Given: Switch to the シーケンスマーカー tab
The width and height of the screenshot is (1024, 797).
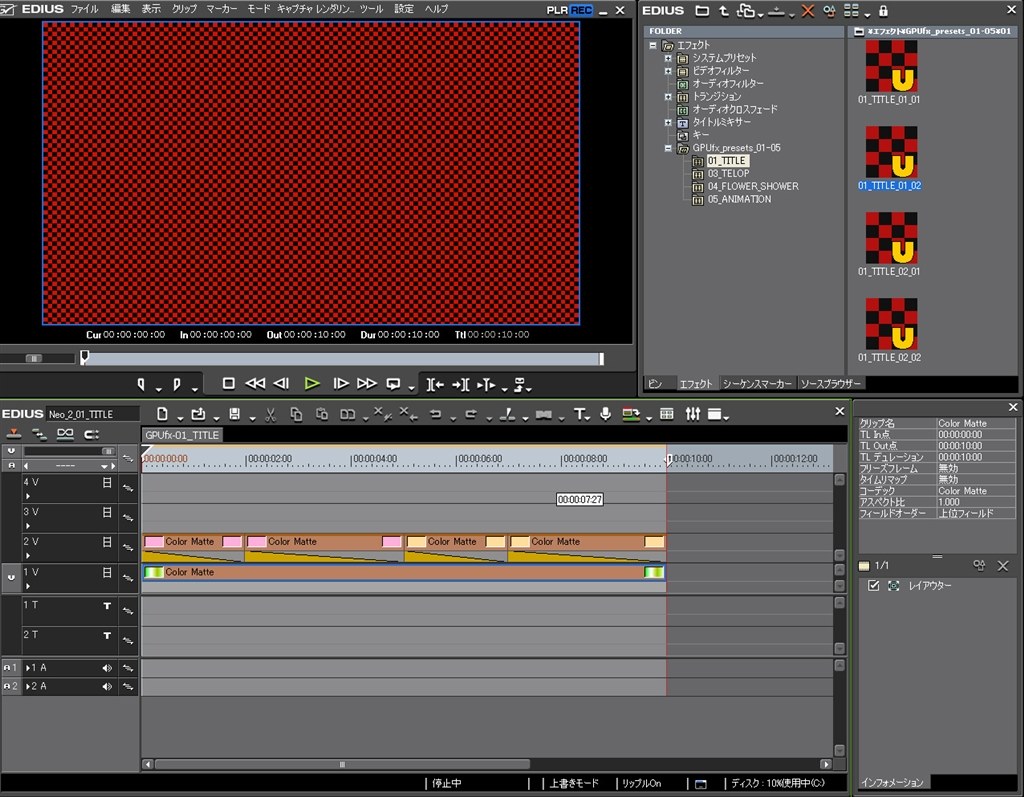Looking at the screenshot, I should tap(757, 384).
